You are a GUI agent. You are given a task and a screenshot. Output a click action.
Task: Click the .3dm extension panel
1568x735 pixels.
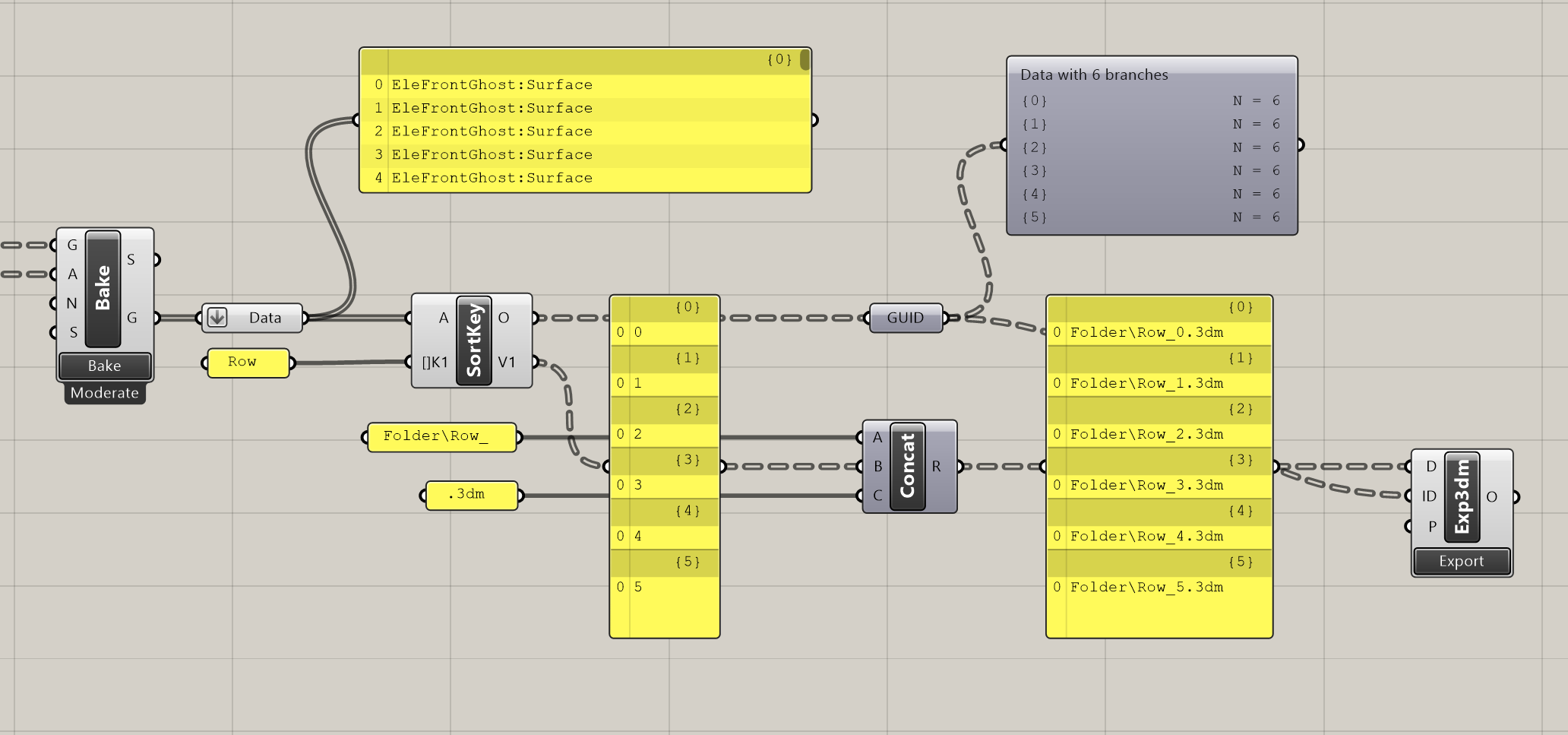click(471, 495)
